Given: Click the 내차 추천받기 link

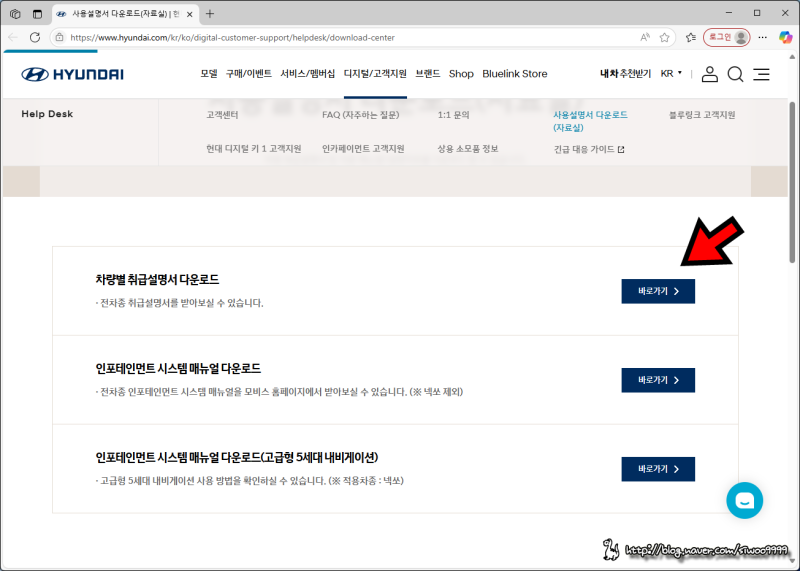Looking at the screenshot, I should point(626,73).
